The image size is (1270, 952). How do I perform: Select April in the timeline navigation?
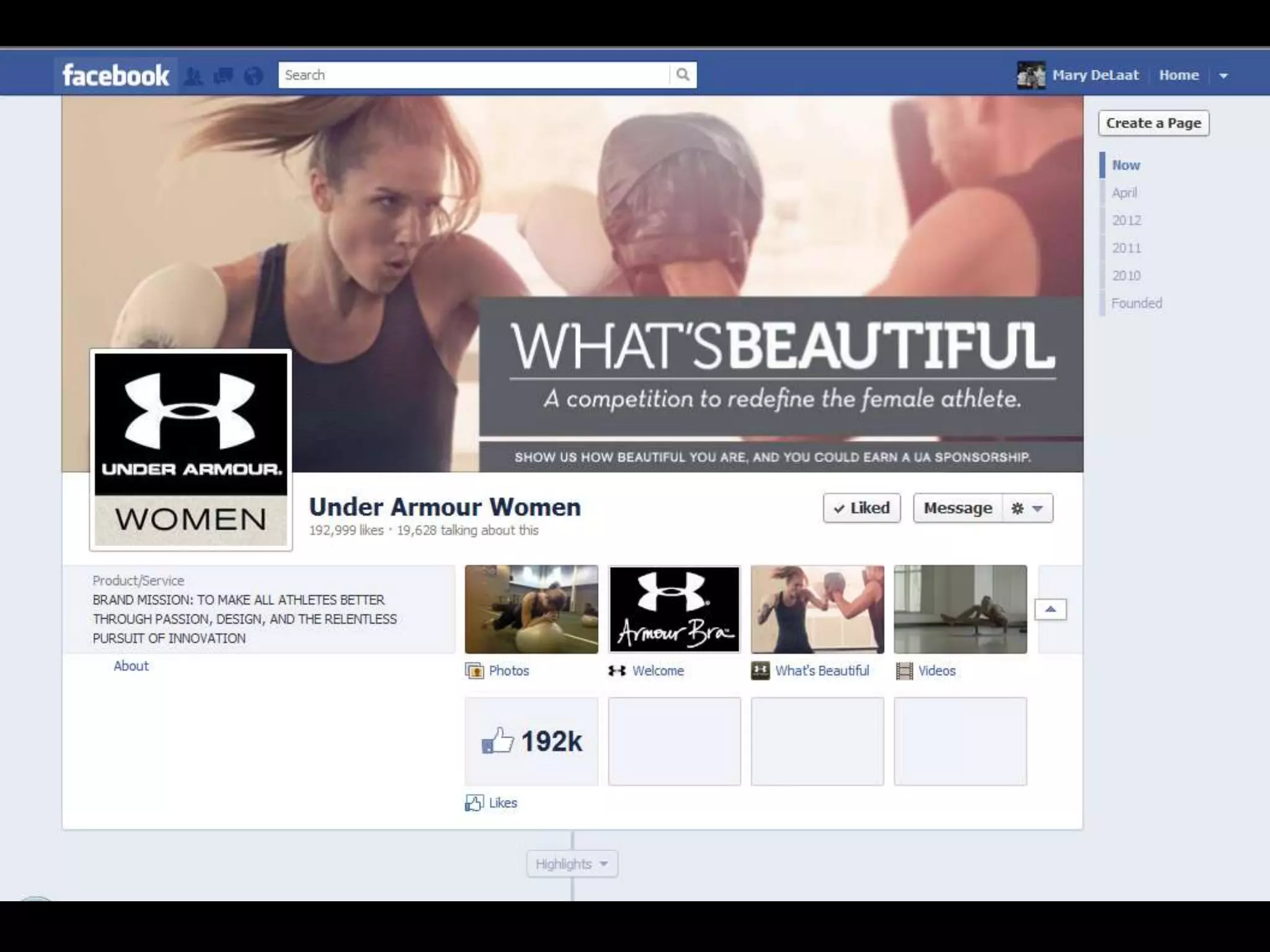[1124, 193]
